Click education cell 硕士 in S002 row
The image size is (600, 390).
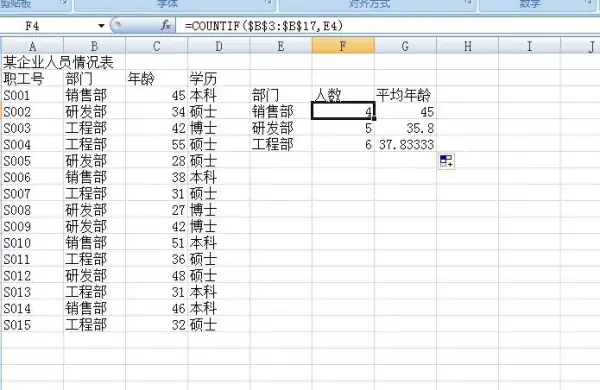219,111
